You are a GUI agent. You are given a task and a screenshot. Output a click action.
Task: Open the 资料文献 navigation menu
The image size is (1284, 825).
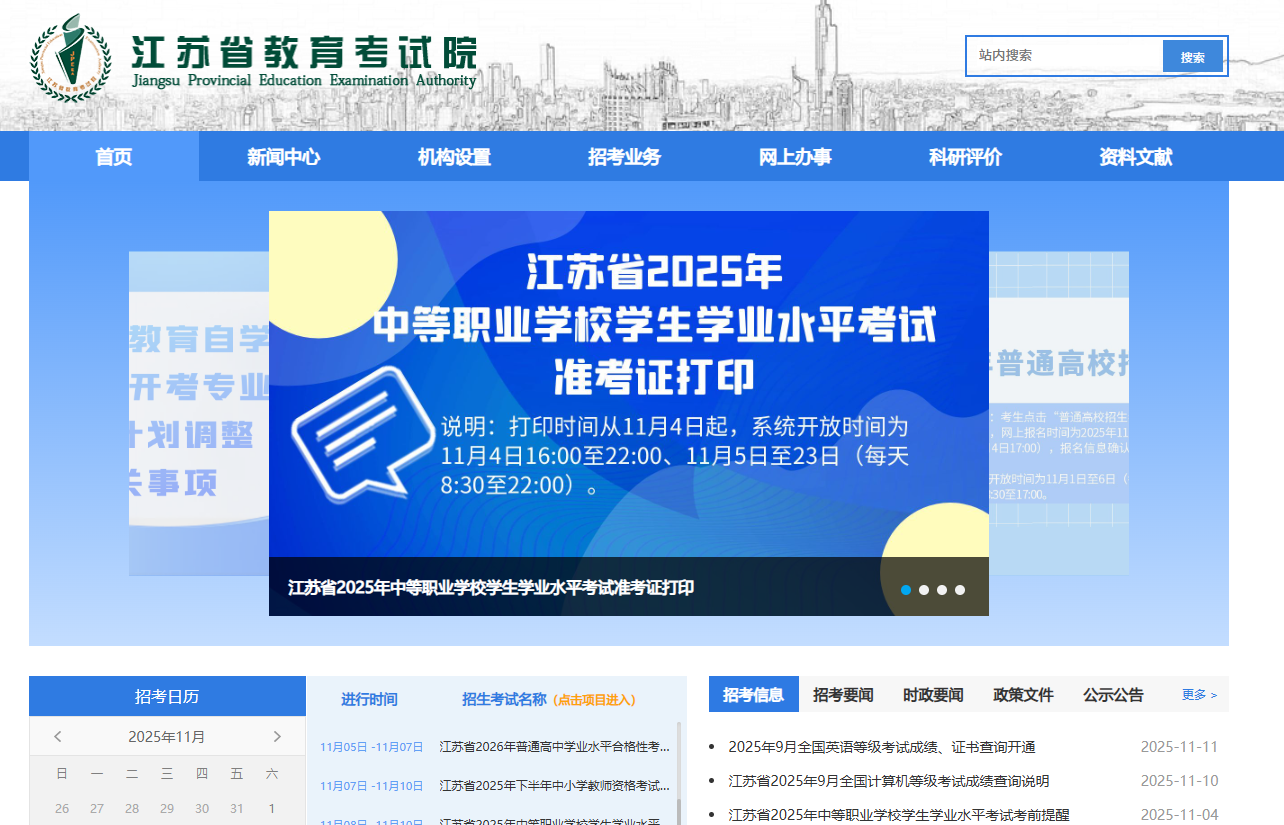(1136, 157)
